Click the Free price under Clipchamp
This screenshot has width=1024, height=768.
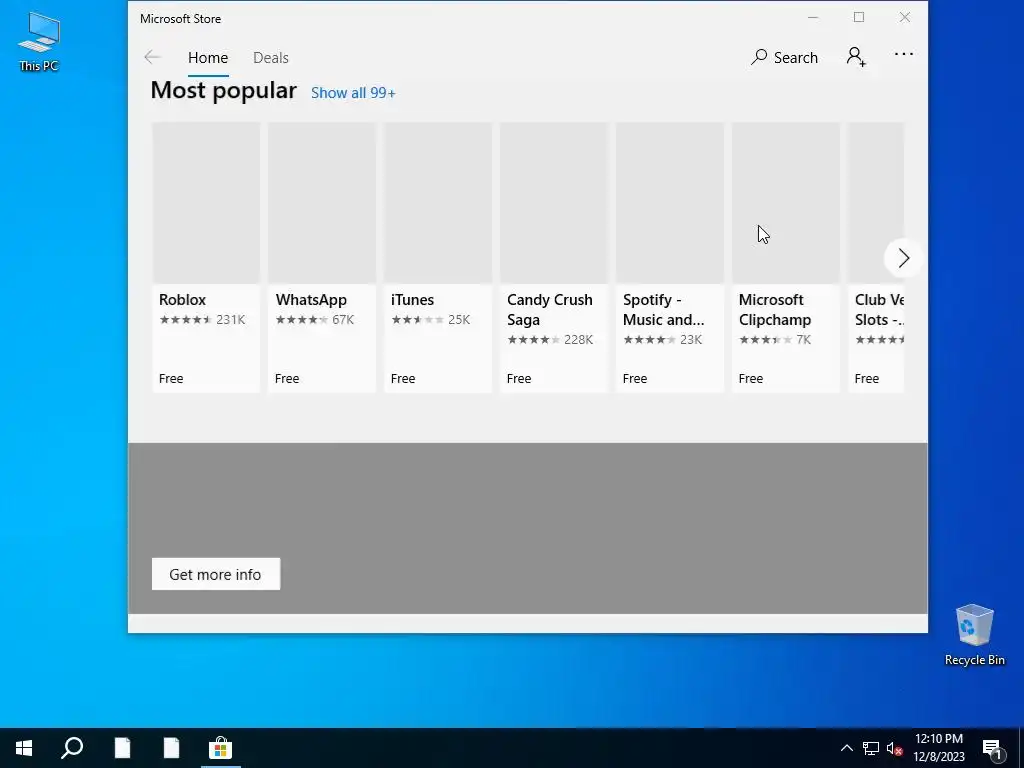click(751, 379)
